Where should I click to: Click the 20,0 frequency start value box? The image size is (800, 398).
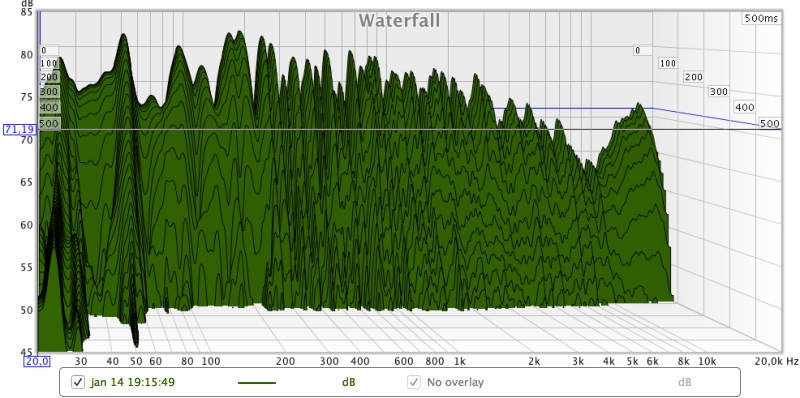(x=37, y=361)
